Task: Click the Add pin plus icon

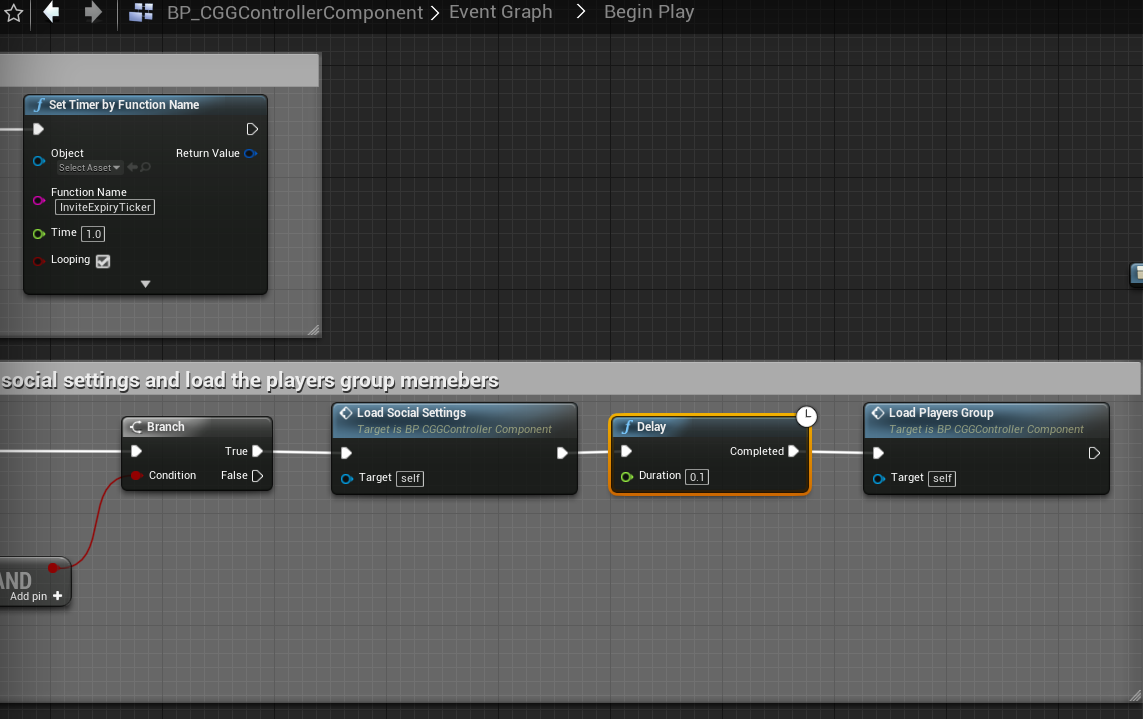Action: (58, 596)
